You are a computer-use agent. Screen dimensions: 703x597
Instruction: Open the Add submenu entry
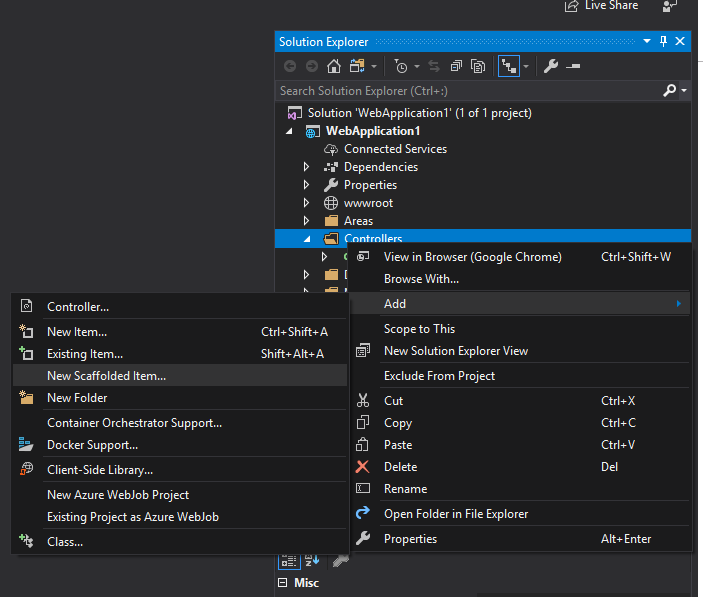tap(520, 304)
